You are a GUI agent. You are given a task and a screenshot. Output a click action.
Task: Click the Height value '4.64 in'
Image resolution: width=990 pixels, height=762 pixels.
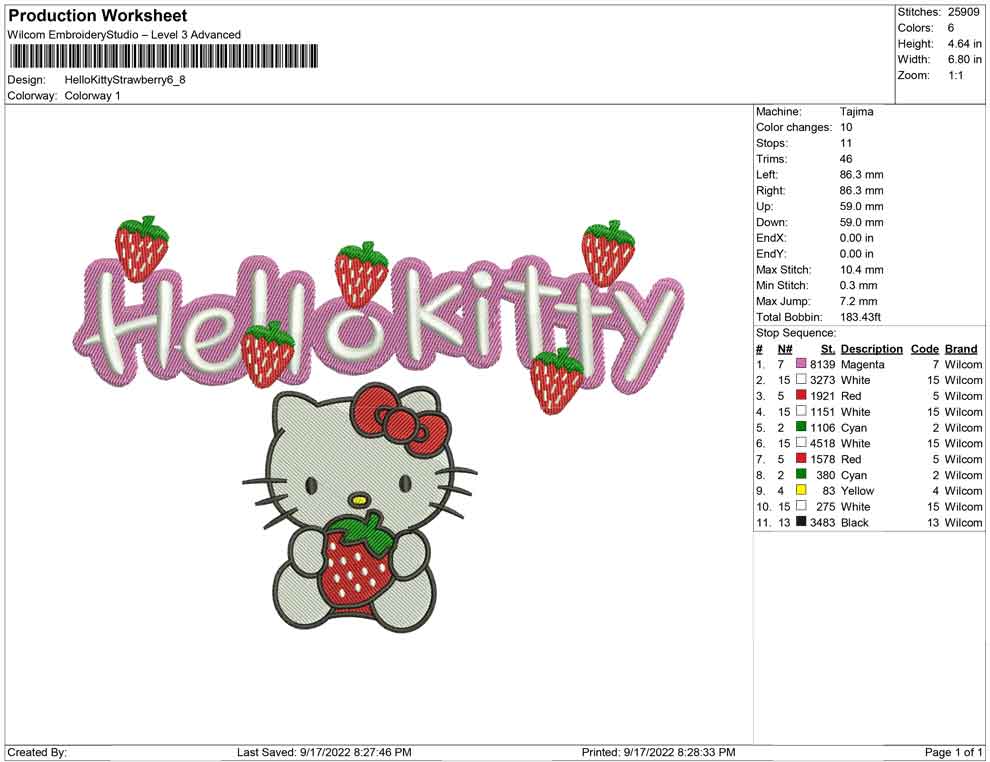click(964, 44)
